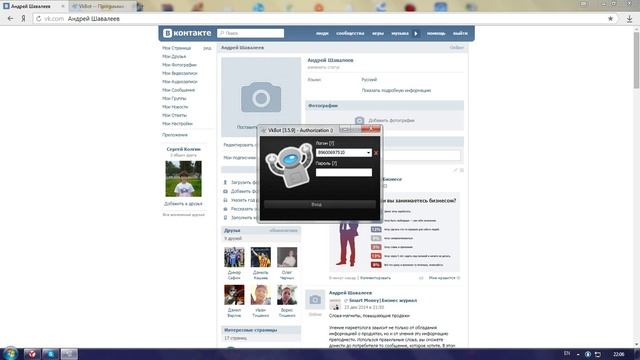This screenshot has height=360, width=640.
Task: Open the 'сообщества' header menu item
Action: (x=350, y=33)
